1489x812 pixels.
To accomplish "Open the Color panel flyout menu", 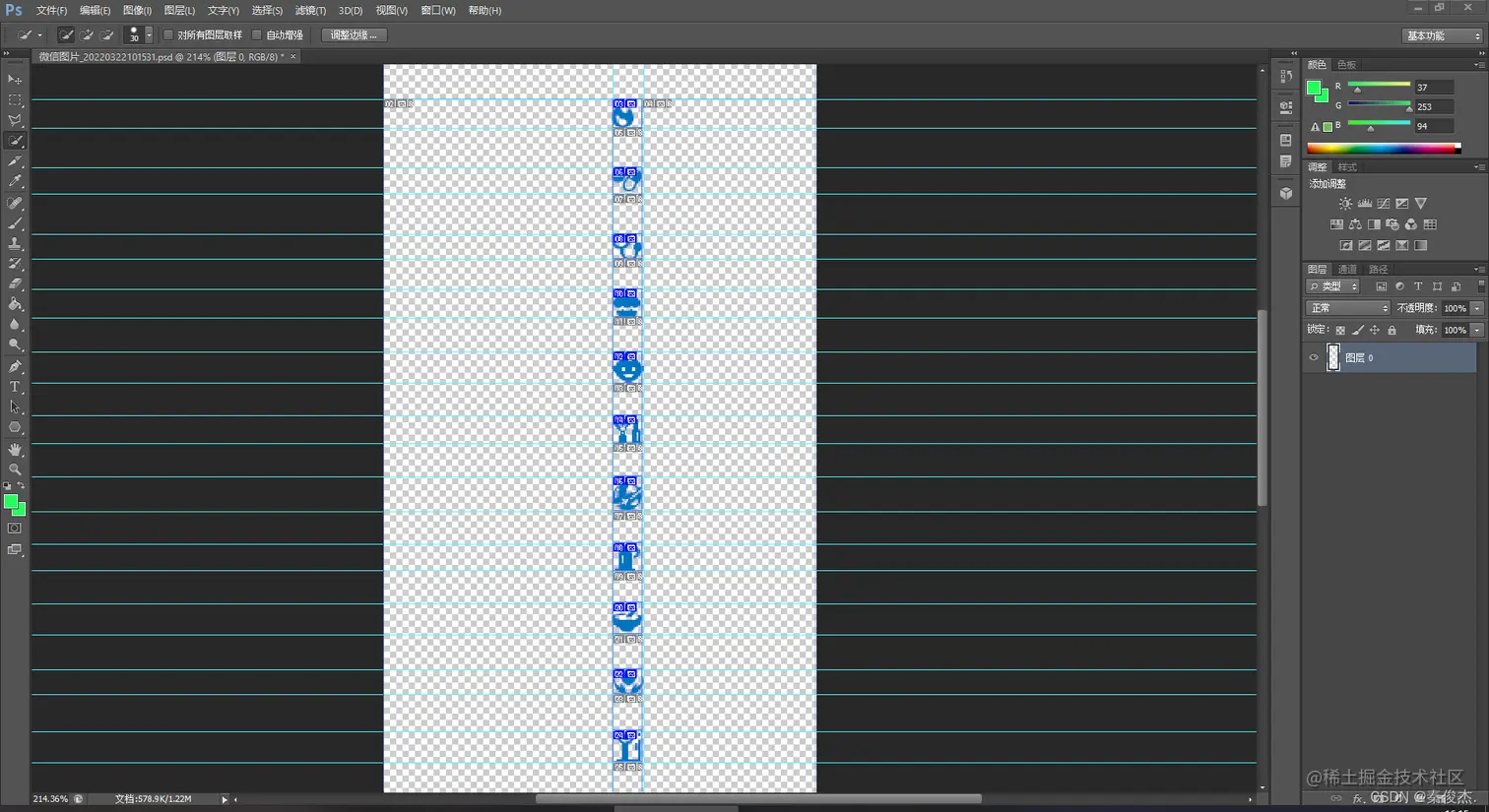I will 1478,64.
